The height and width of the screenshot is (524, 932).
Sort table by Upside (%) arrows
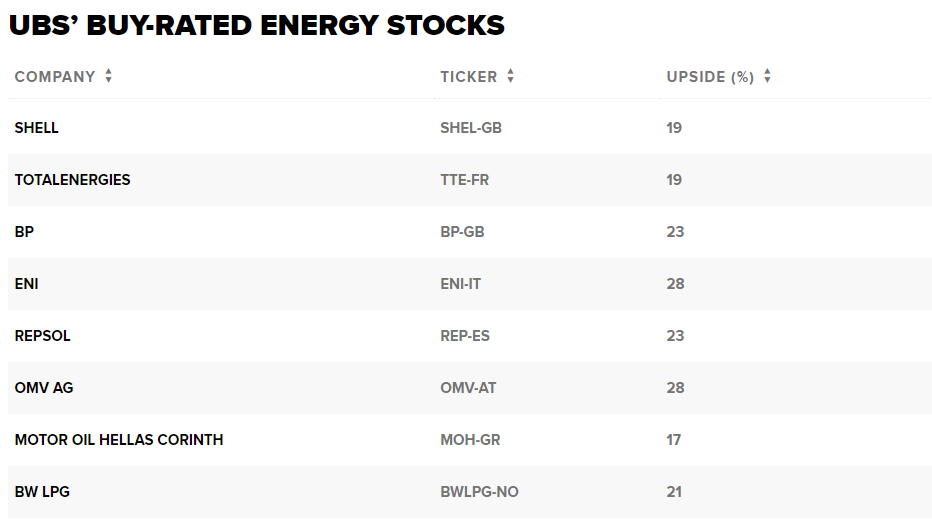point(767,76)
